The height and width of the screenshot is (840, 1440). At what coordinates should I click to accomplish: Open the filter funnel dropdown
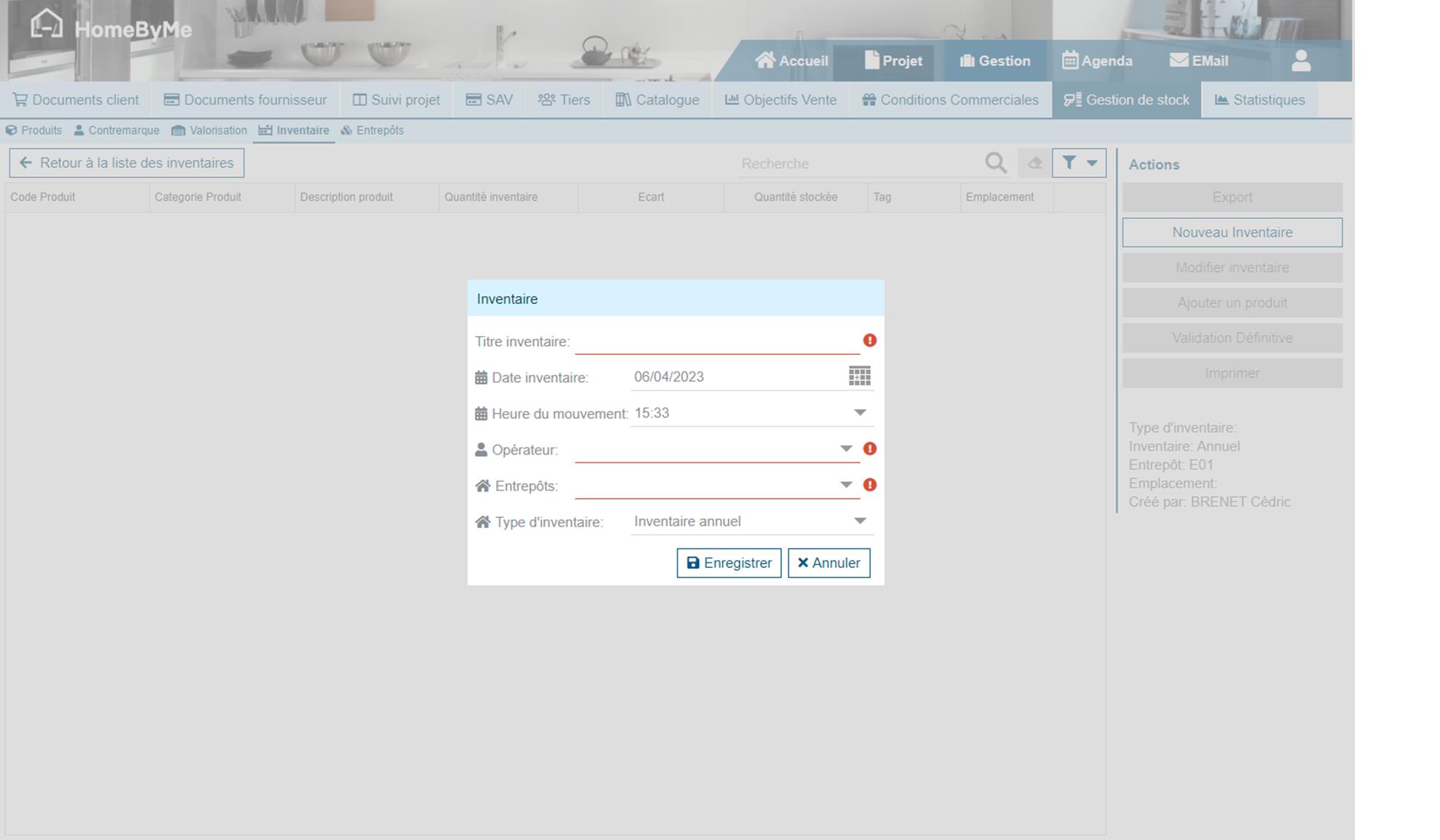point(1079,163)
